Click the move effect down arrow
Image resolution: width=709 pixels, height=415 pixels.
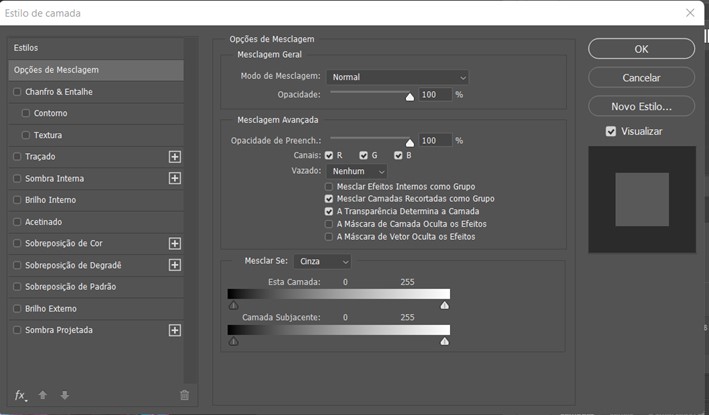tap(65, 395)
